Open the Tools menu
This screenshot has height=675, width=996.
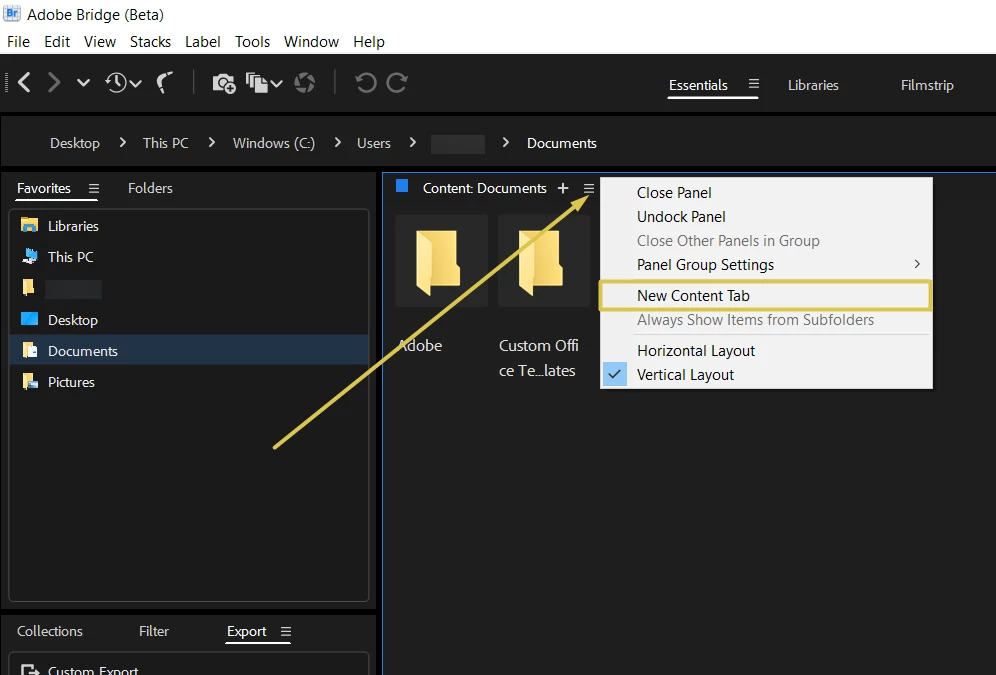[252, 42]
